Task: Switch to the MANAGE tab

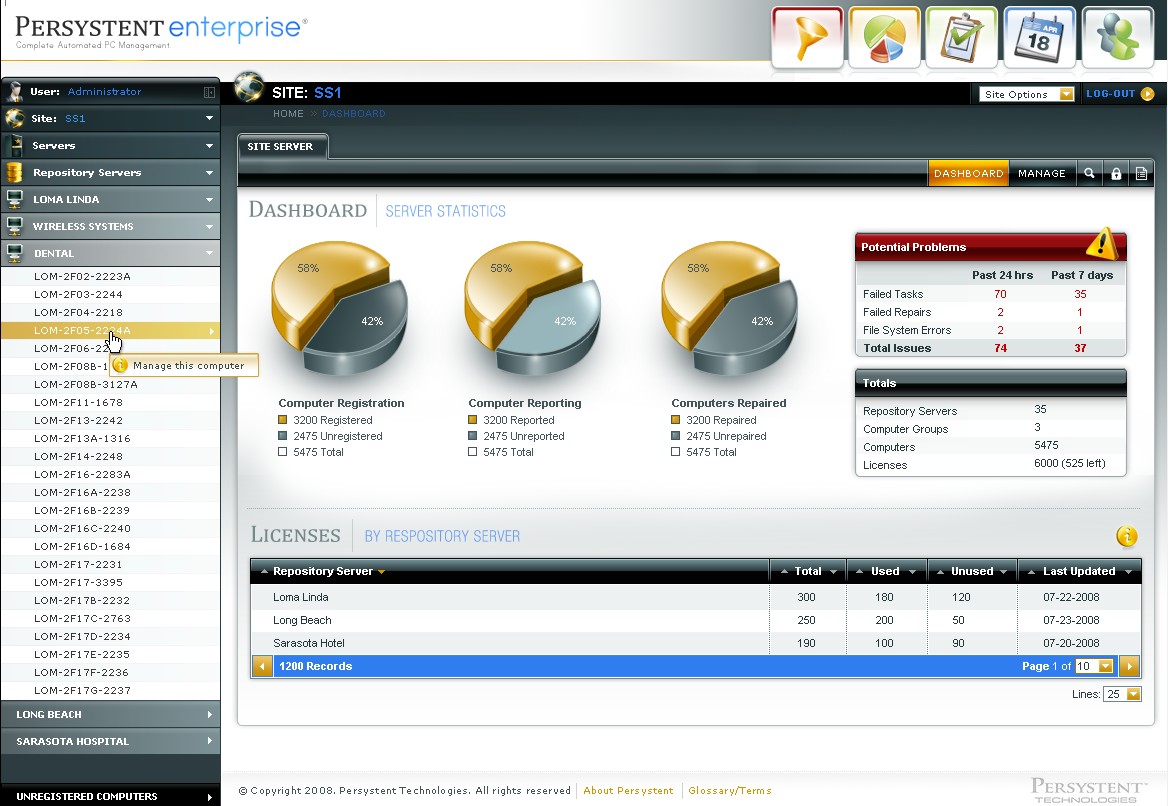Action: [1042, 172]
